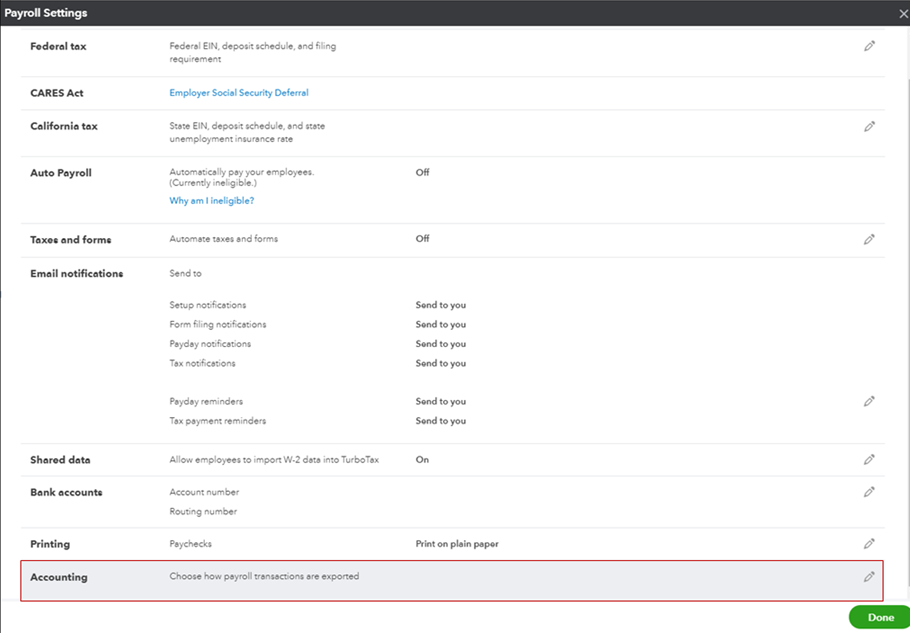910x633 pixels.
Task: Click Why am I ineligible link
Action: point(212,201)
